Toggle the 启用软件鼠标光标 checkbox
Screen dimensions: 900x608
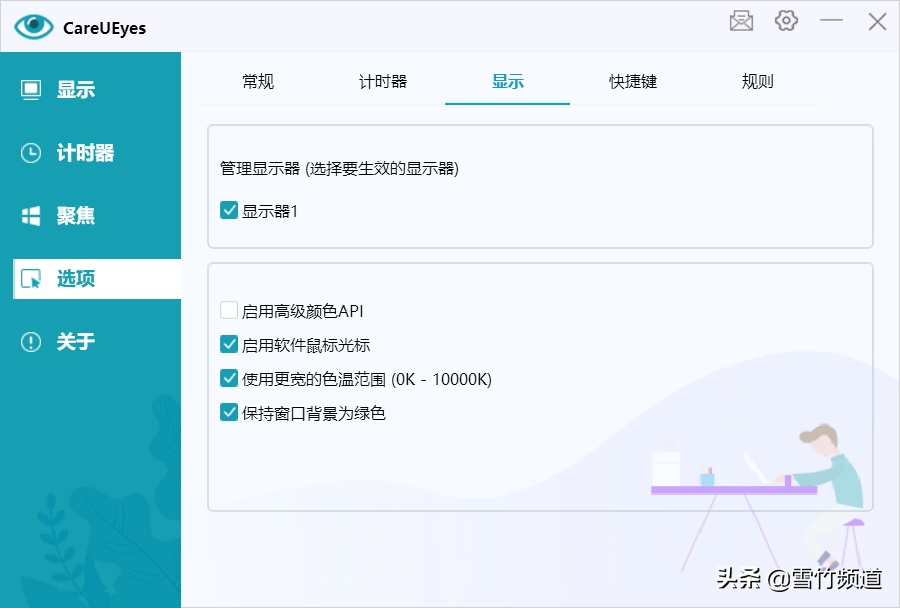(x=229, y=345)
